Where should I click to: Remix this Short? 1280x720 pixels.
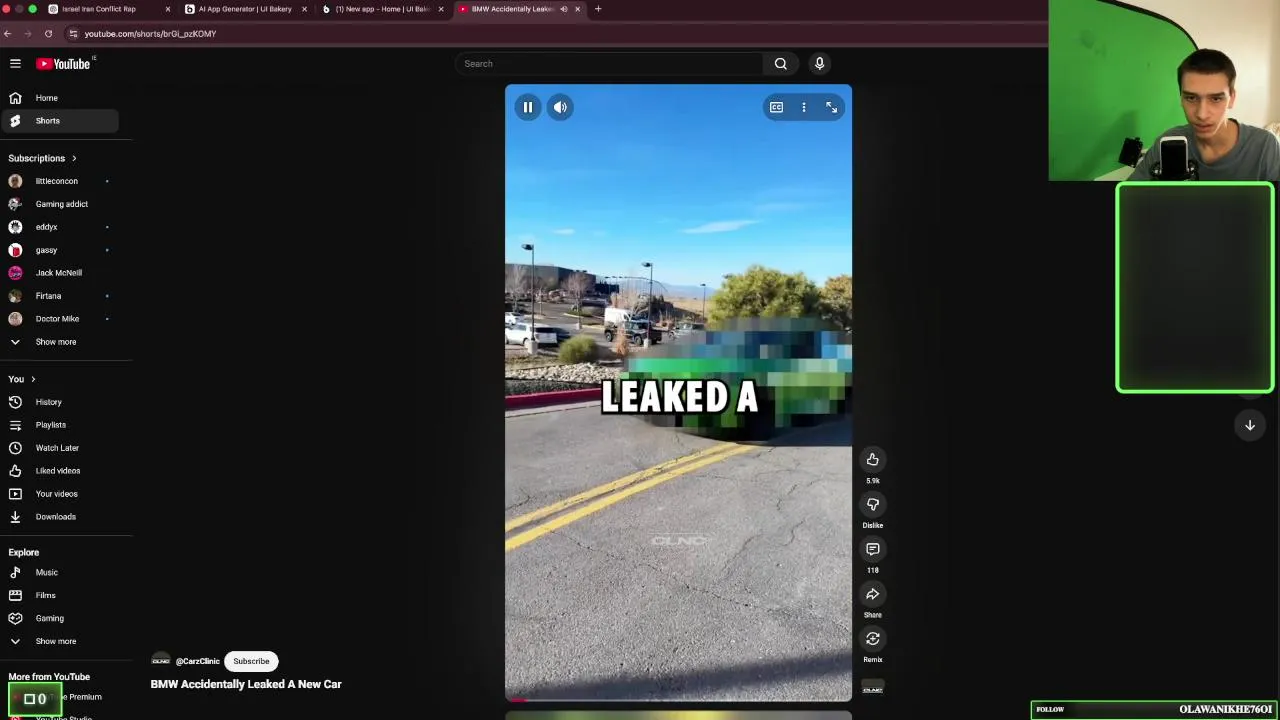[x=873, y=639]
